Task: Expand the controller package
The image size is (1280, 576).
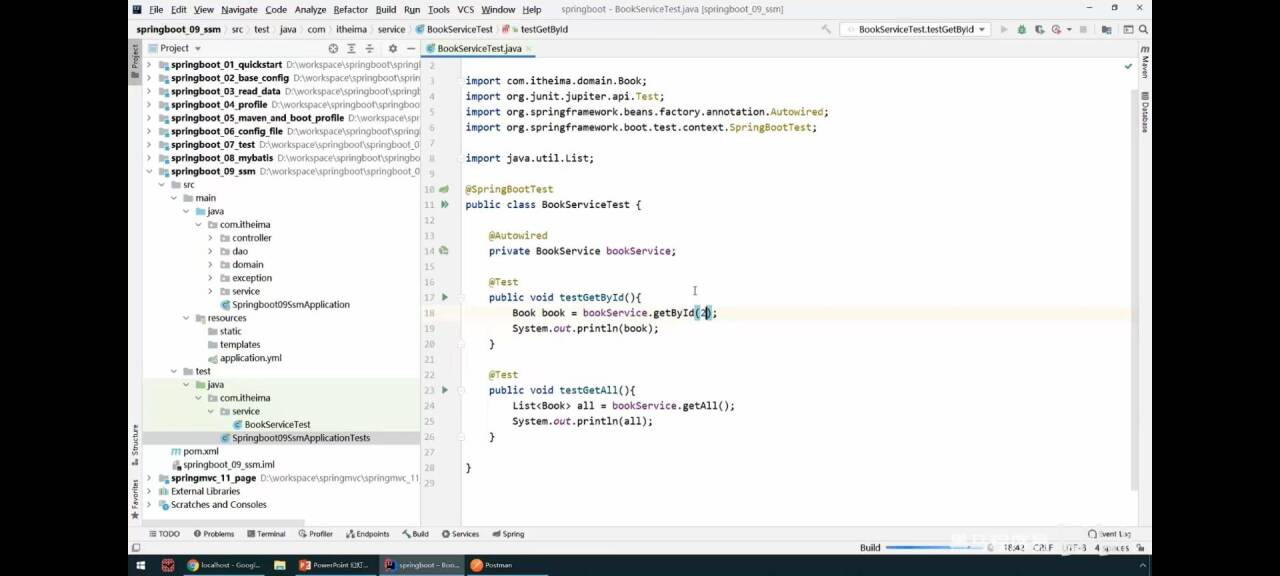Action: pyautogui.click(x=210, y=238)
